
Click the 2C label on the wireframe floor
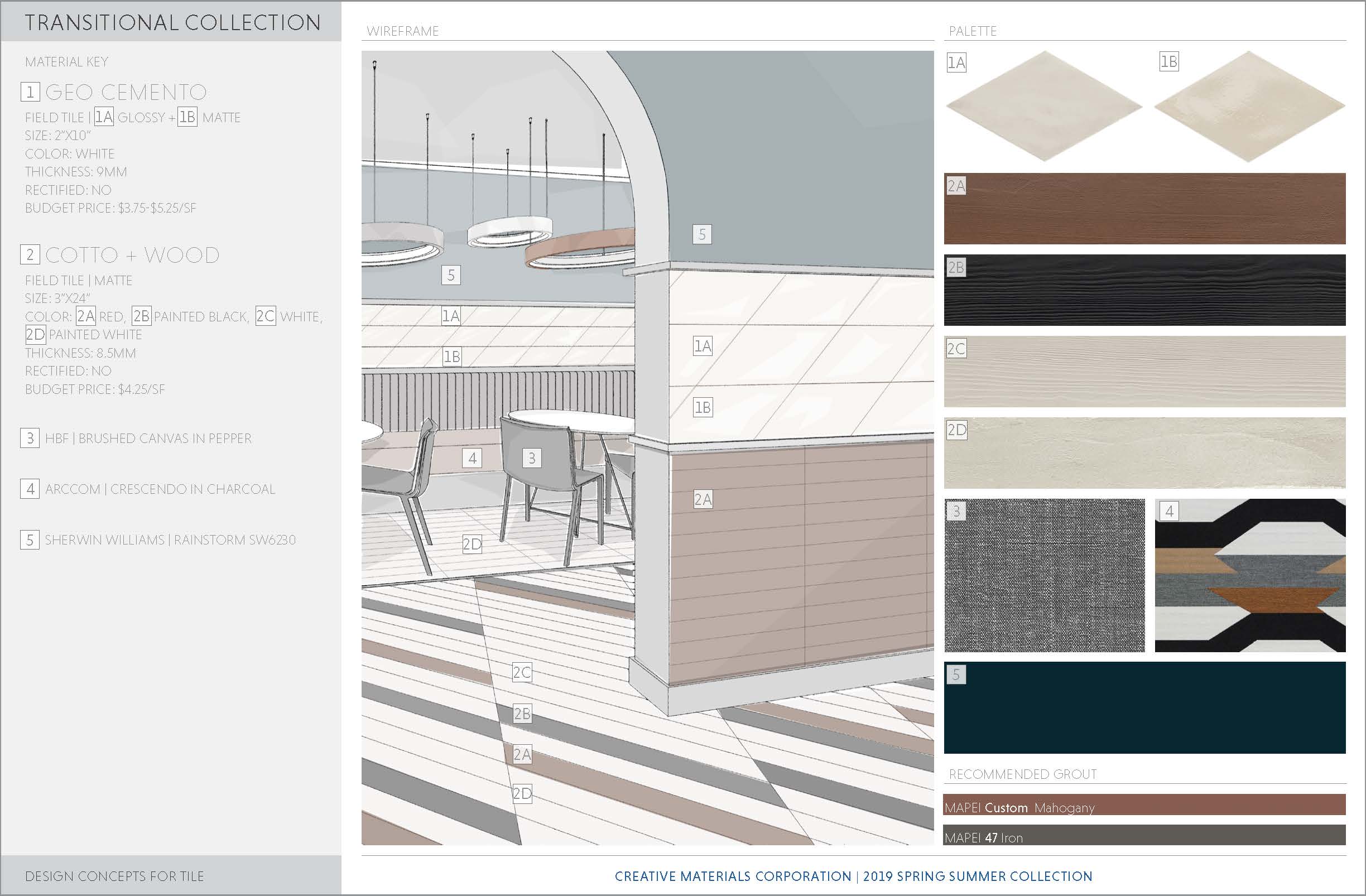point(522,672)
